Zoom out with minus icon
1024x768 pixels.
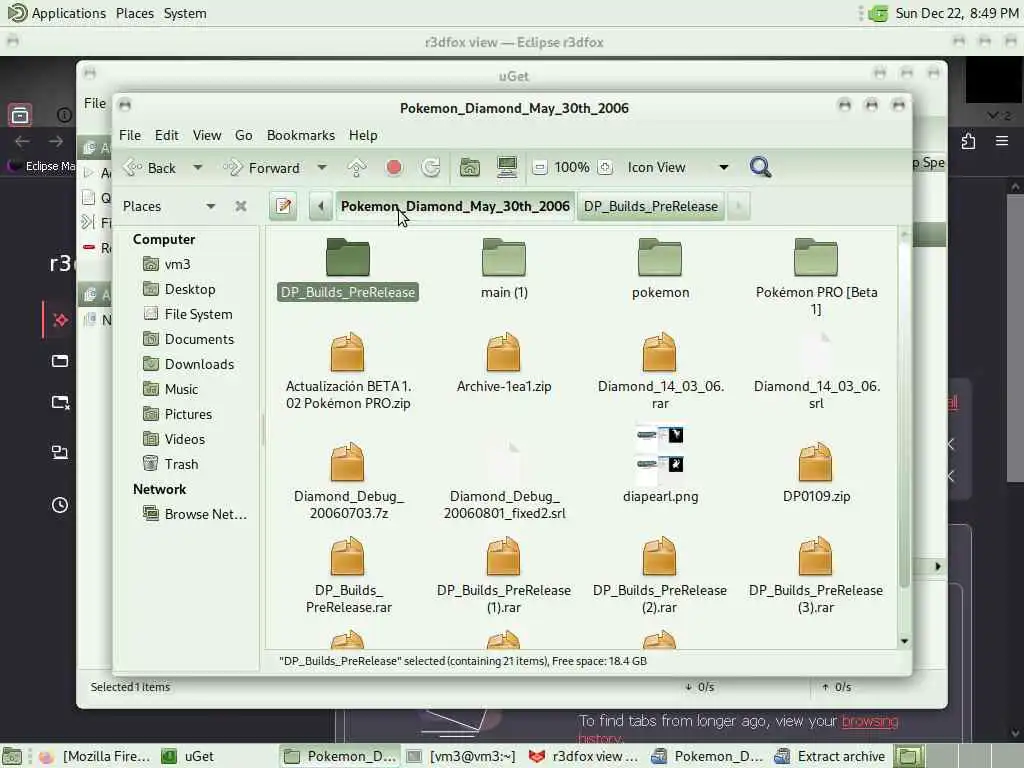click(x=539, y=168)
